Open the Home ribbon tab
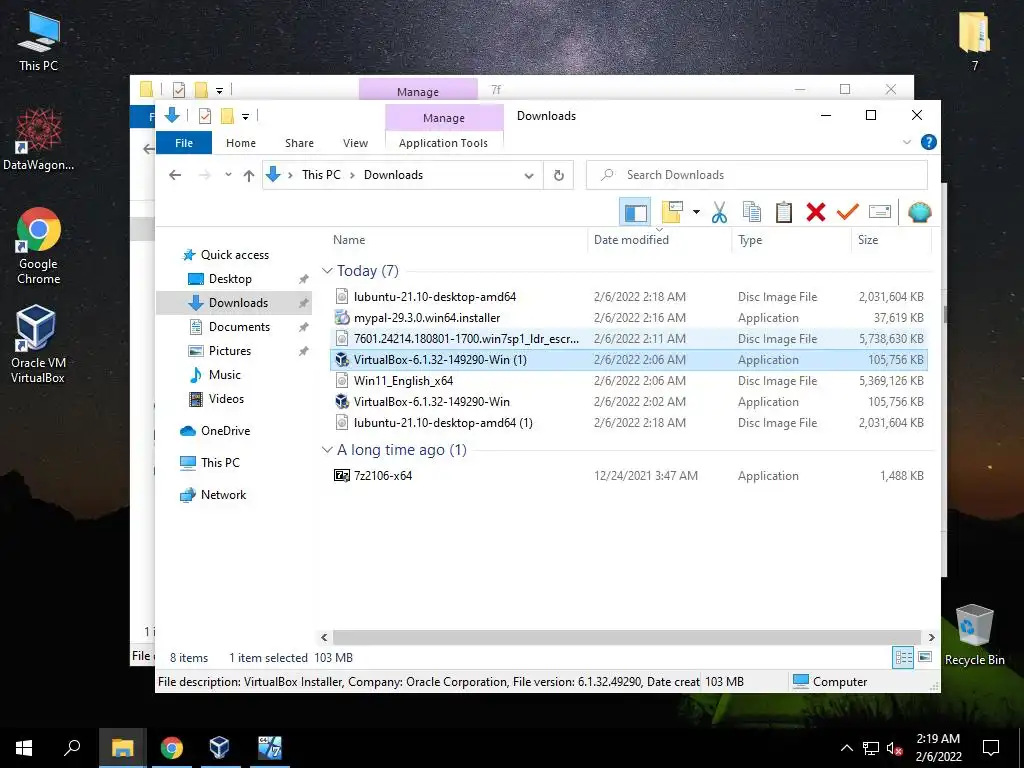This screenshot has height=768, width=1024. tap(240, 142)
